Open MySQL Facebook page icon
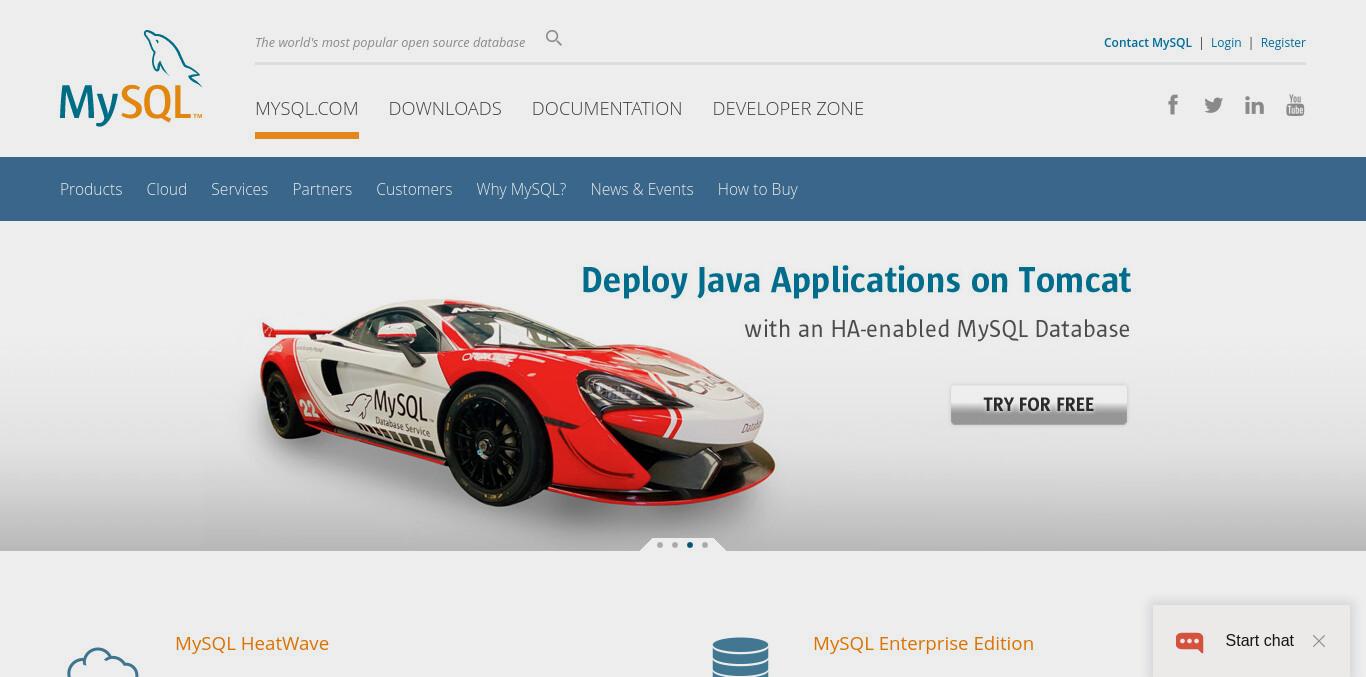This screenshot has height=677, width=1366. (x=1173, y=104)
